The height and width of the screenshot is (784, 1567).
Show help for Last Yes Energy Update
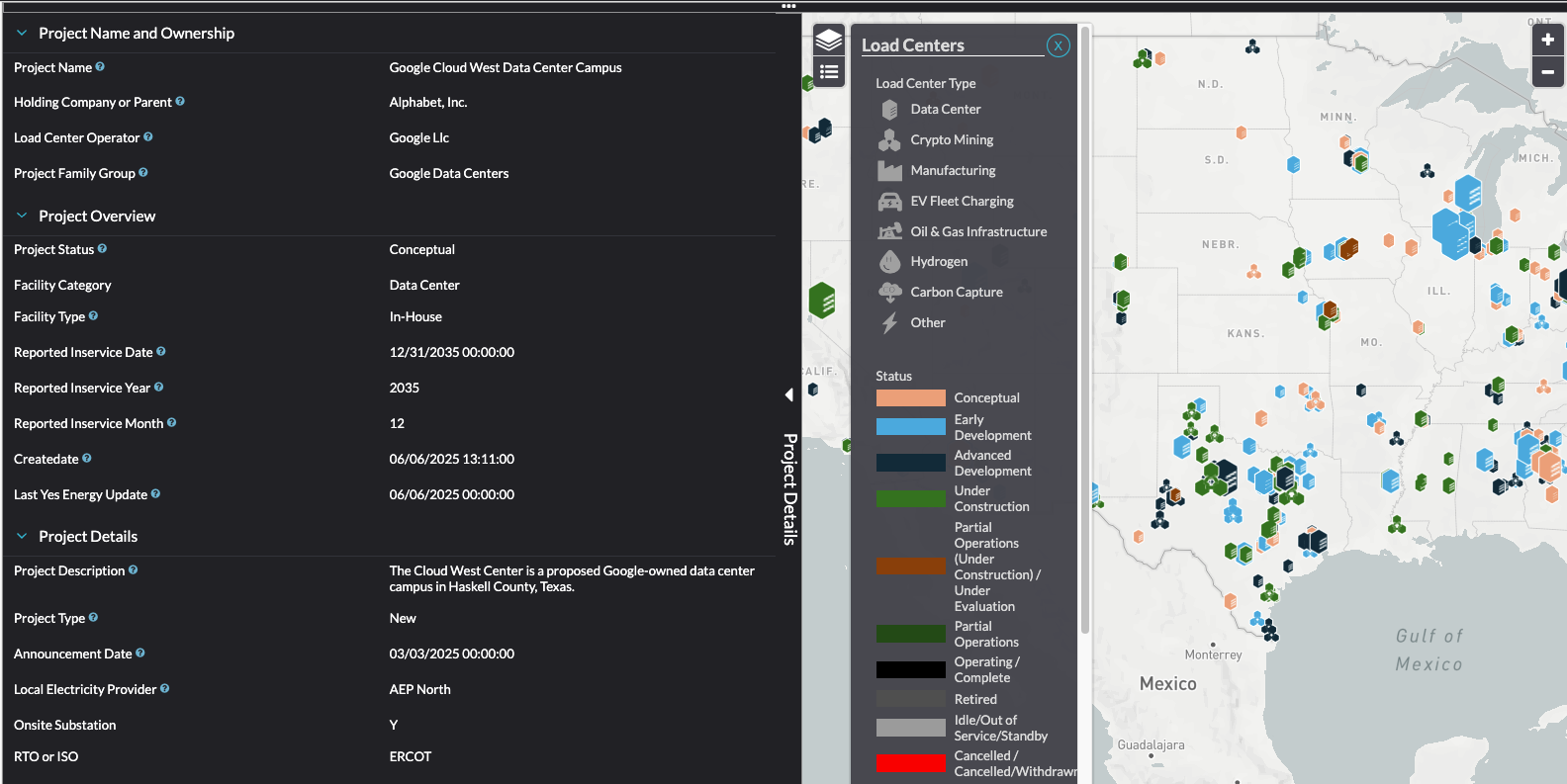tap(155, 494)
